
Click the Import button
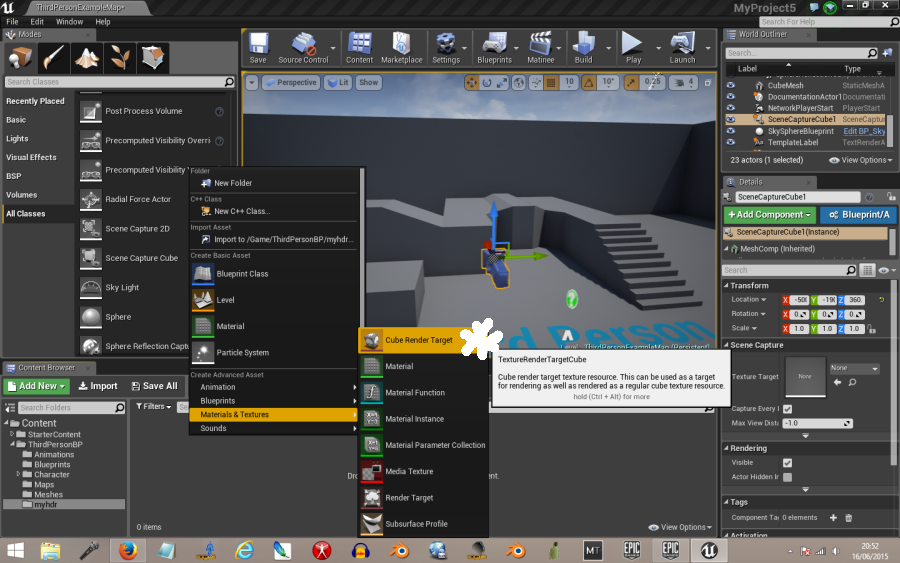[98, 386]
